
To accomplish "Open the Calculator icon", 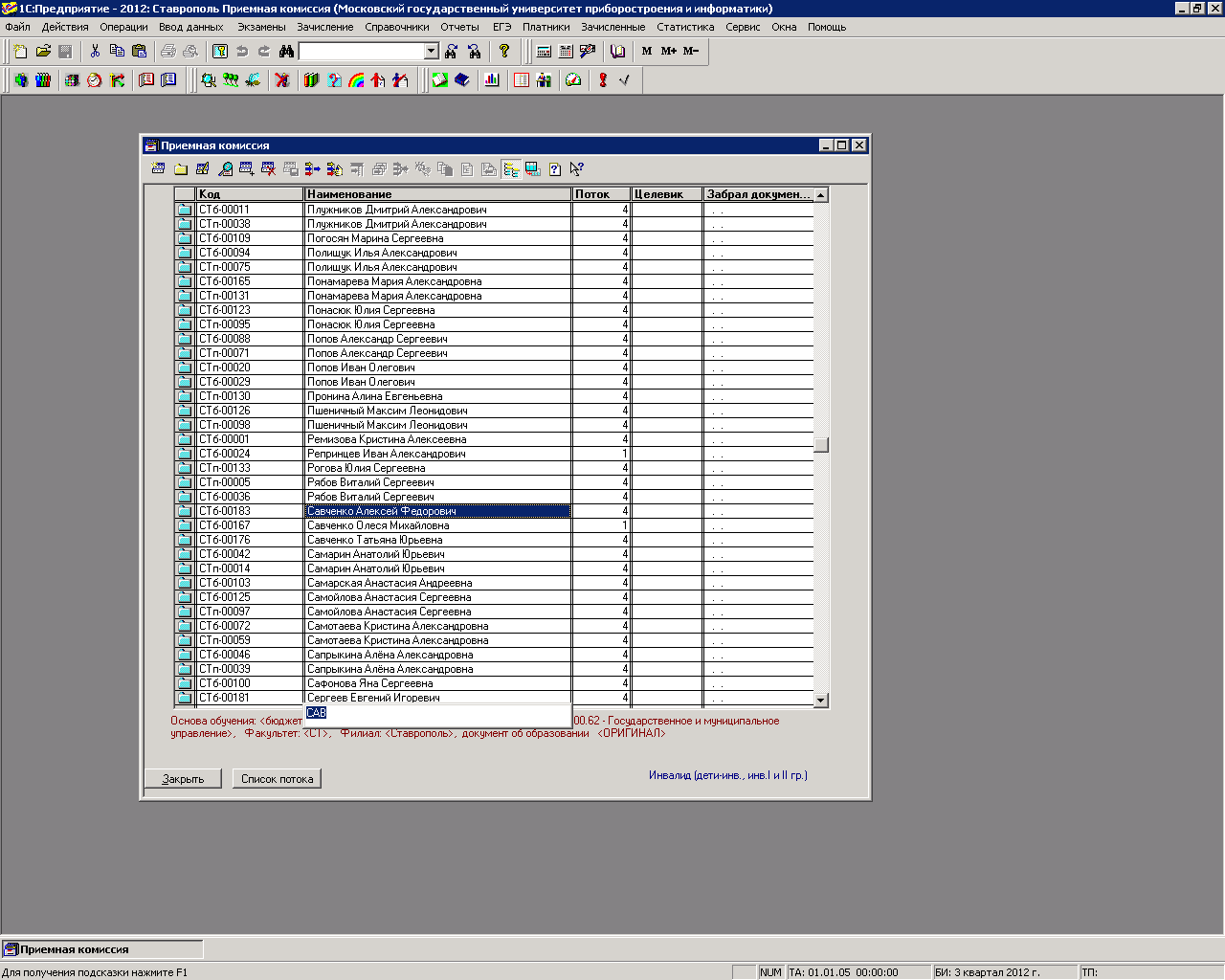I will point(544,51).
